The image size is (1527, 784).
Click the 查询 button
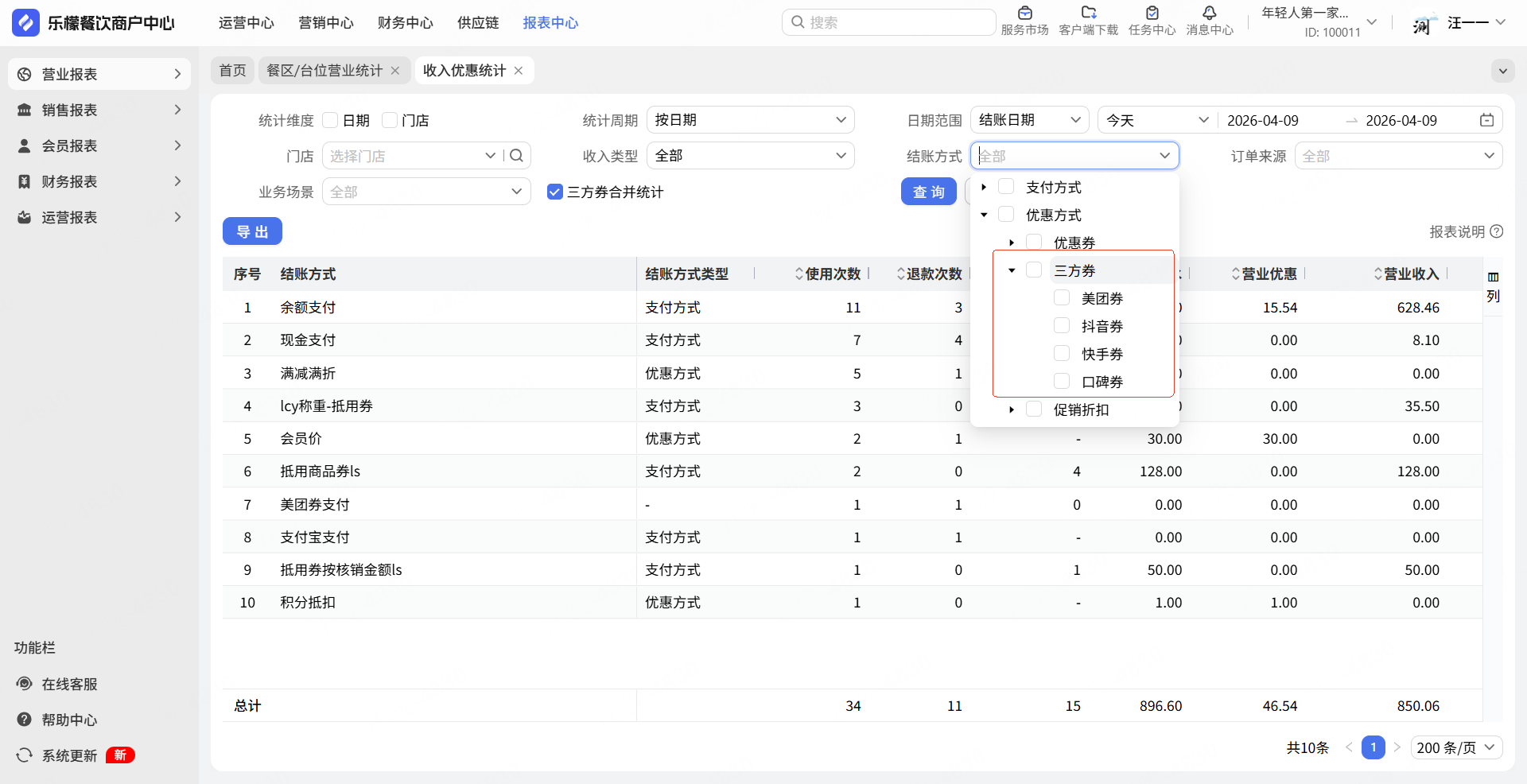pos(928,192)
